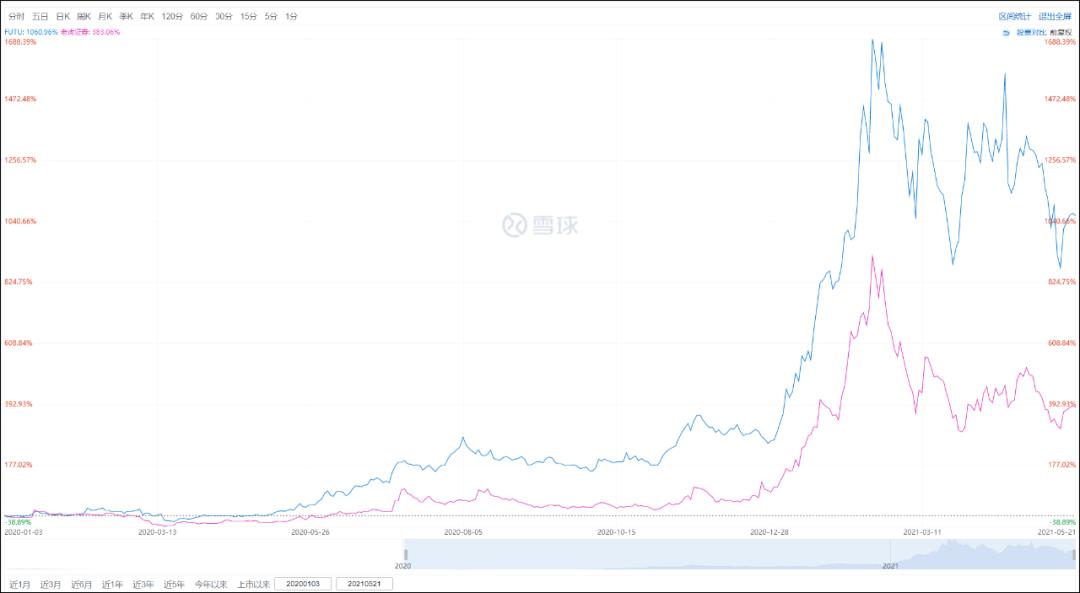Select the 近1月 time range
Image resolution: width=1080 pixels, height=593 pixels.
point(19,584)
